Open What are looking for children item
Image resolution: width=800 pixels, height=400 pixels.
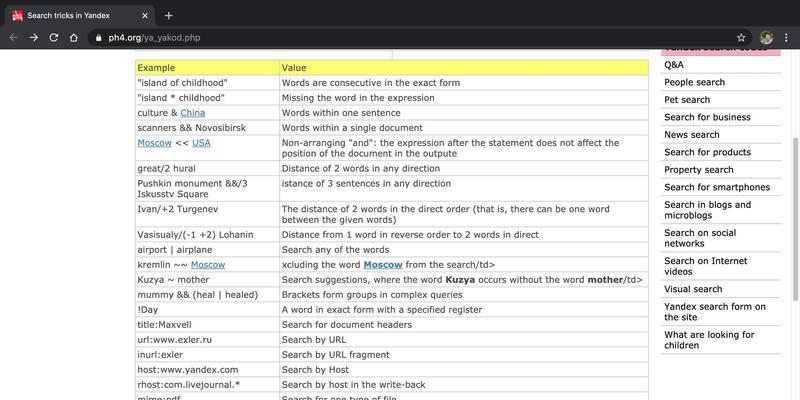[709, 340]
